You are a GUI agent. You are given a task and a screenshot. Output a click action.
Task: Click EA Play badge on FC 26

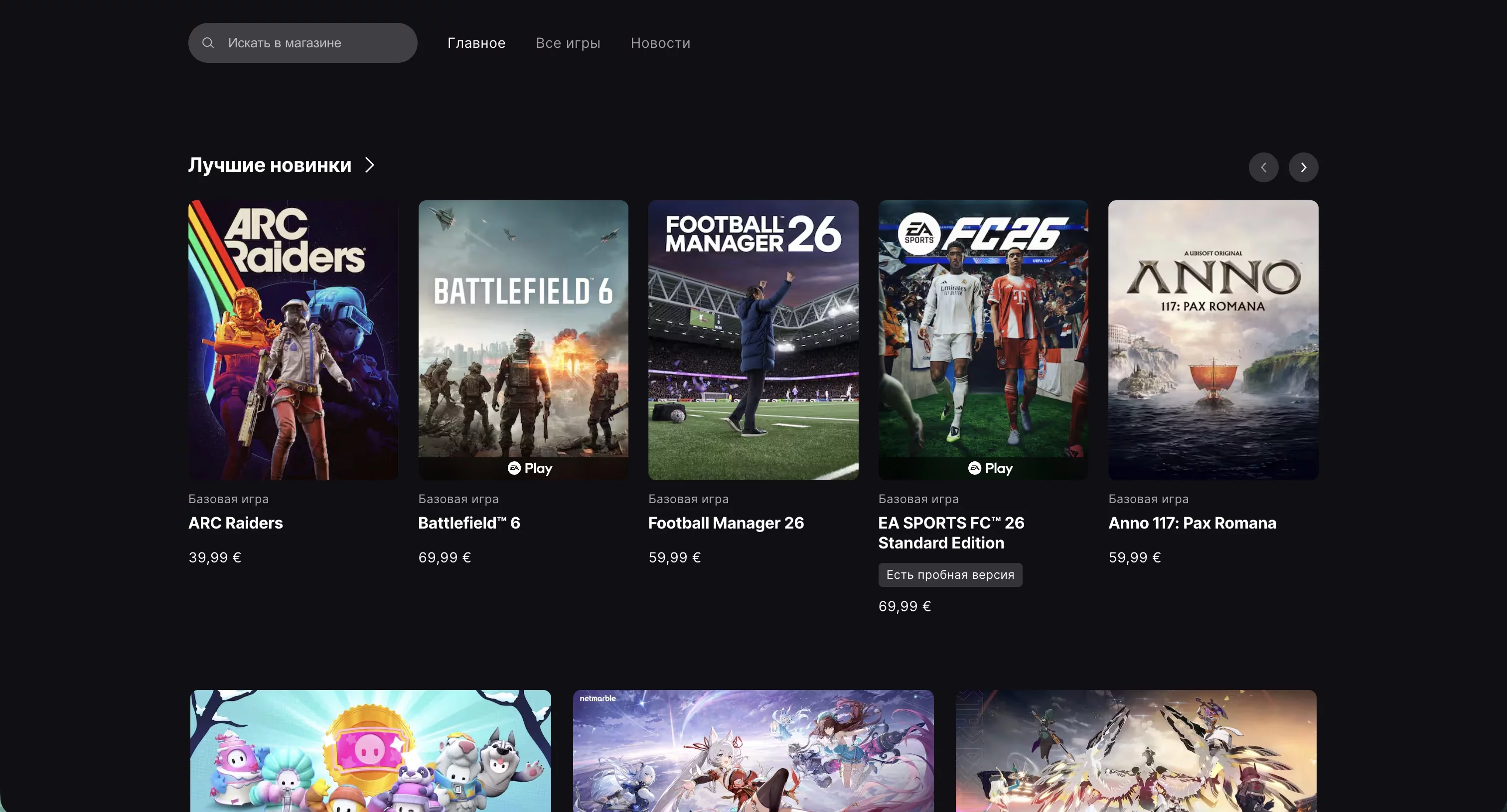[990, 468]
